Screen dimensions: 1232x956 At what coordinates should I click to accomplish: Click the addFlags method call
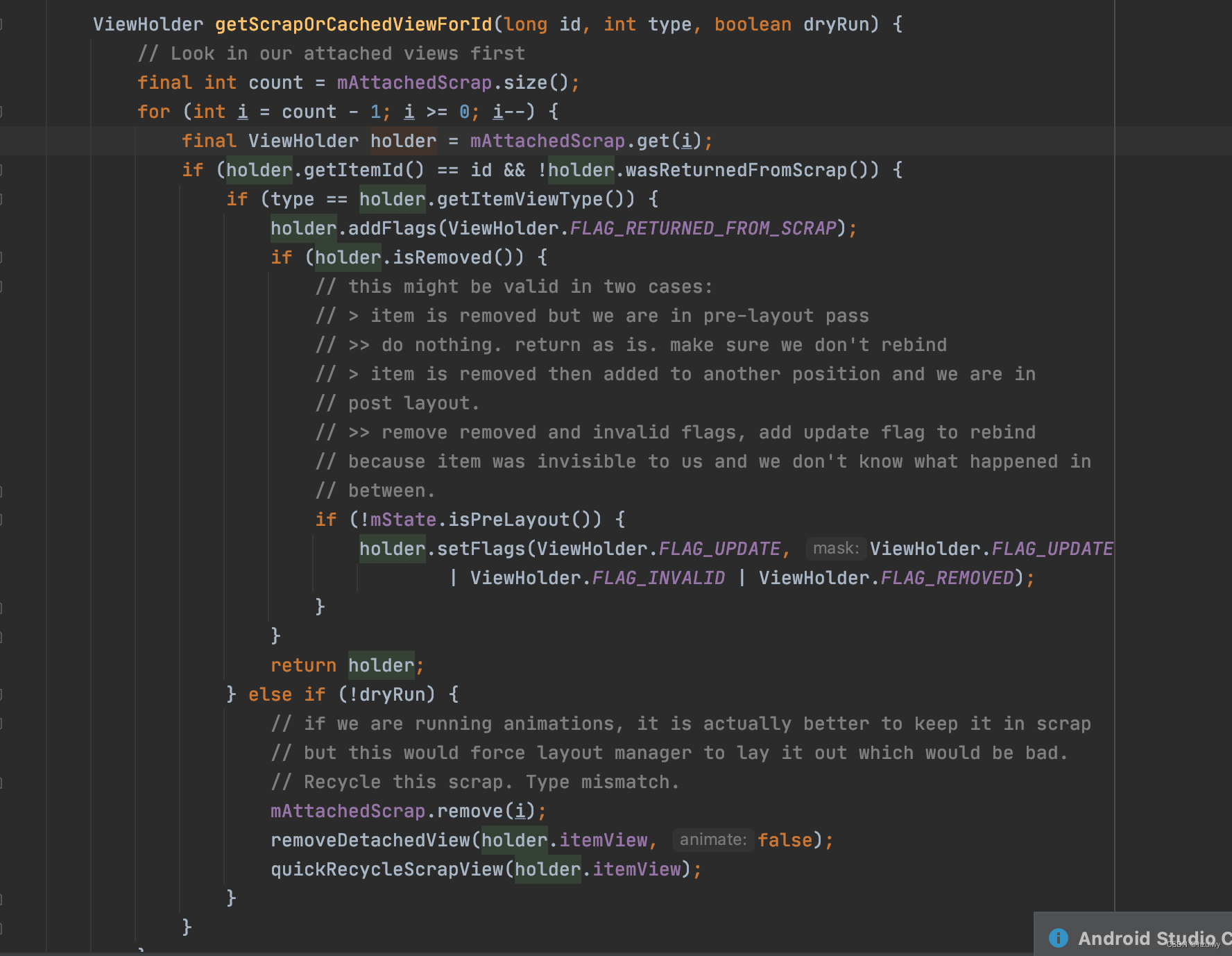pyautogui.click(x=393, y=228)
